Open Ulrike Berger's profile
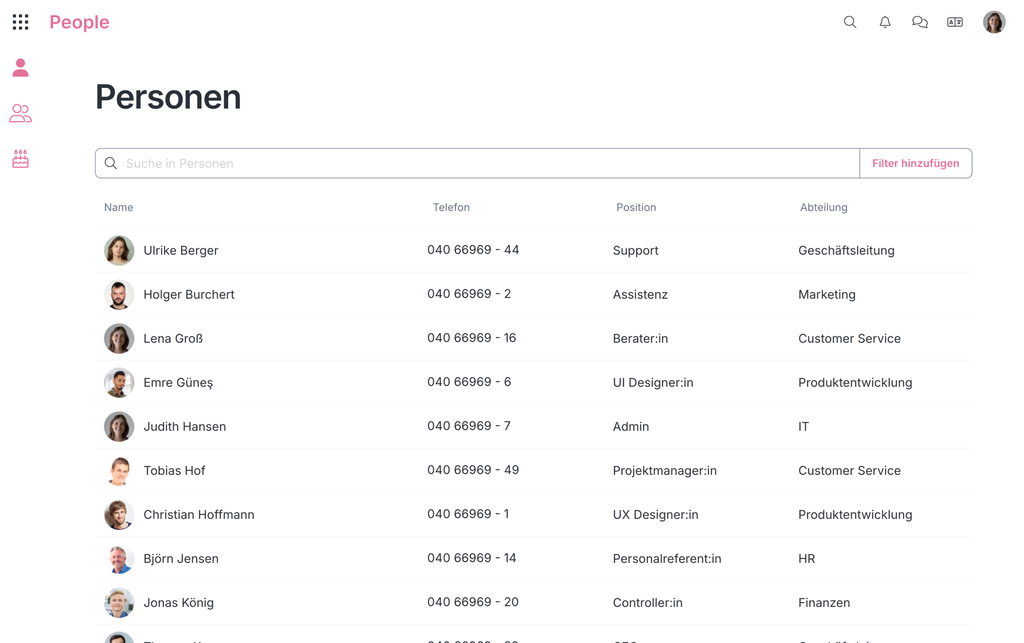The image size is (1024, 643). tap(180, 250)
